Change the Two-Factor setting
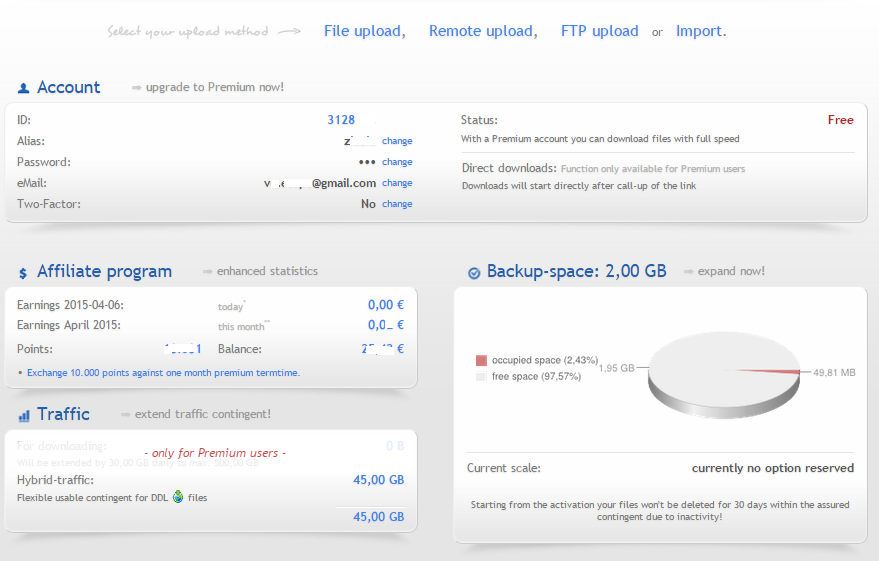The height and width of the screenshot is (561, 879). 397,204
